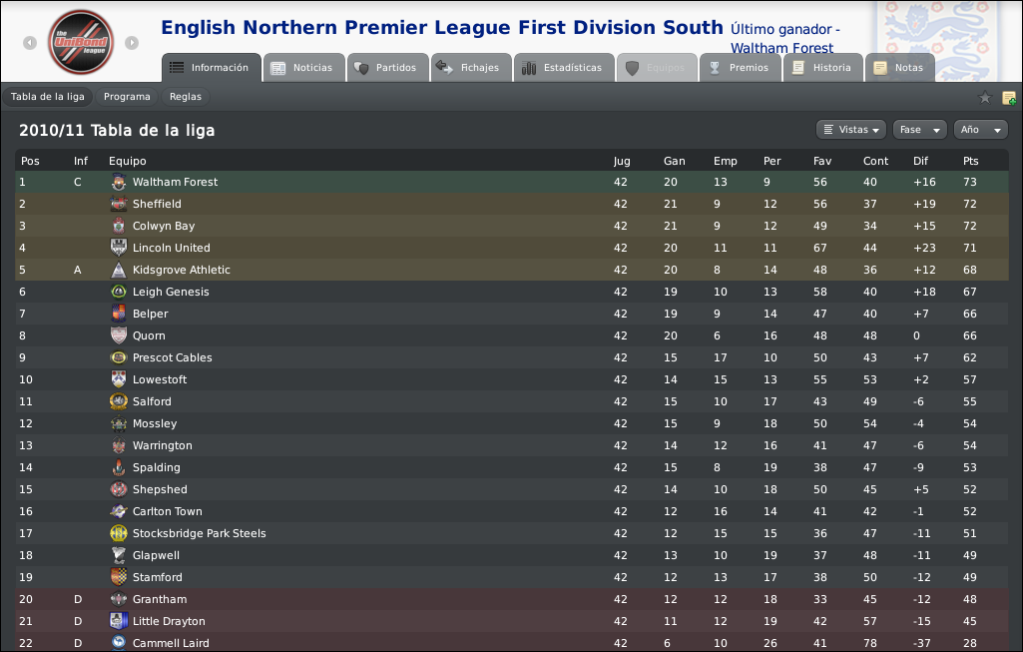
Task: Click the Lincoln United club badge
Action: [119, 248]
